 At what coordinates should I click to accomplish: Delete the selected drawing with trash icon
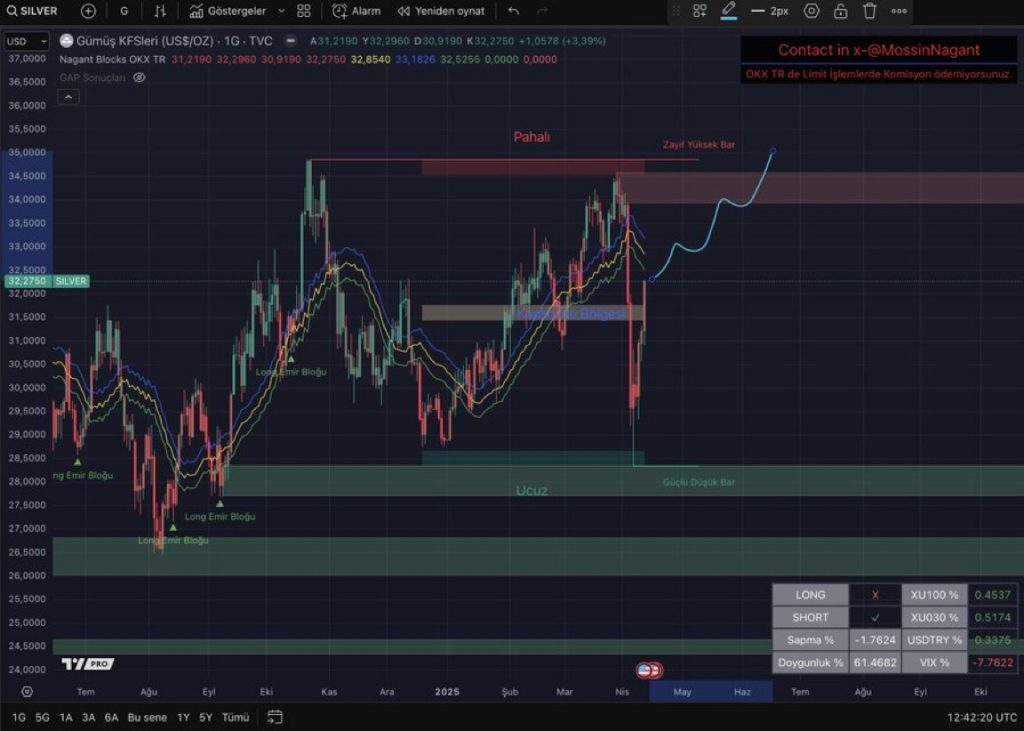click(x=869, y=11)
